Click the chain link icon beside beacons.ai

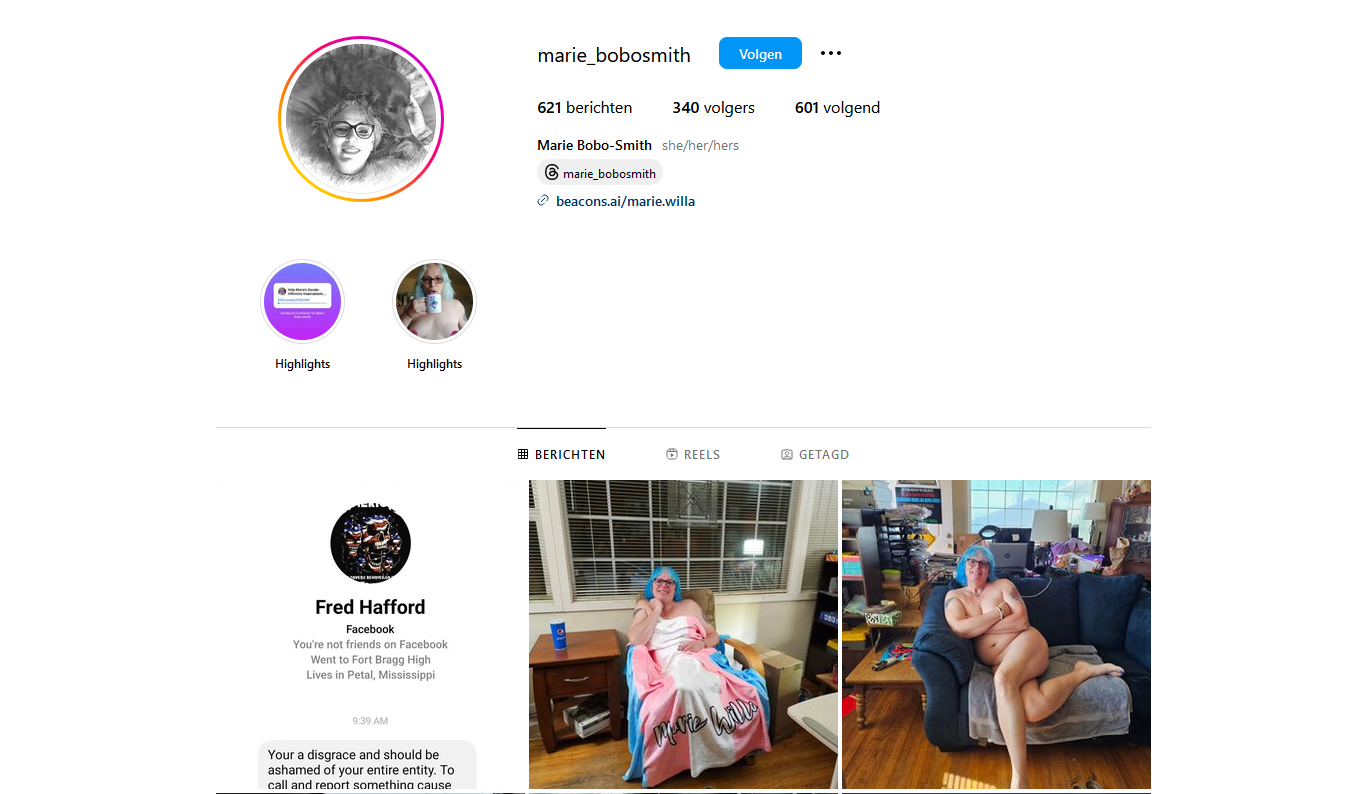(x=543, y=200)
